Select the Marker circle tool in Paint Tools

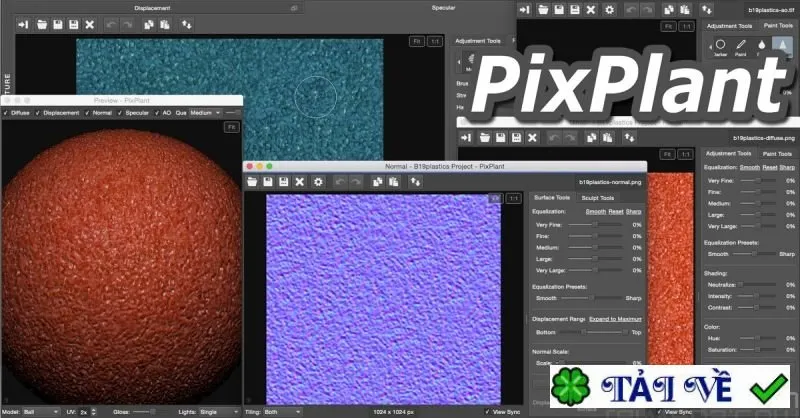point(720,44)
